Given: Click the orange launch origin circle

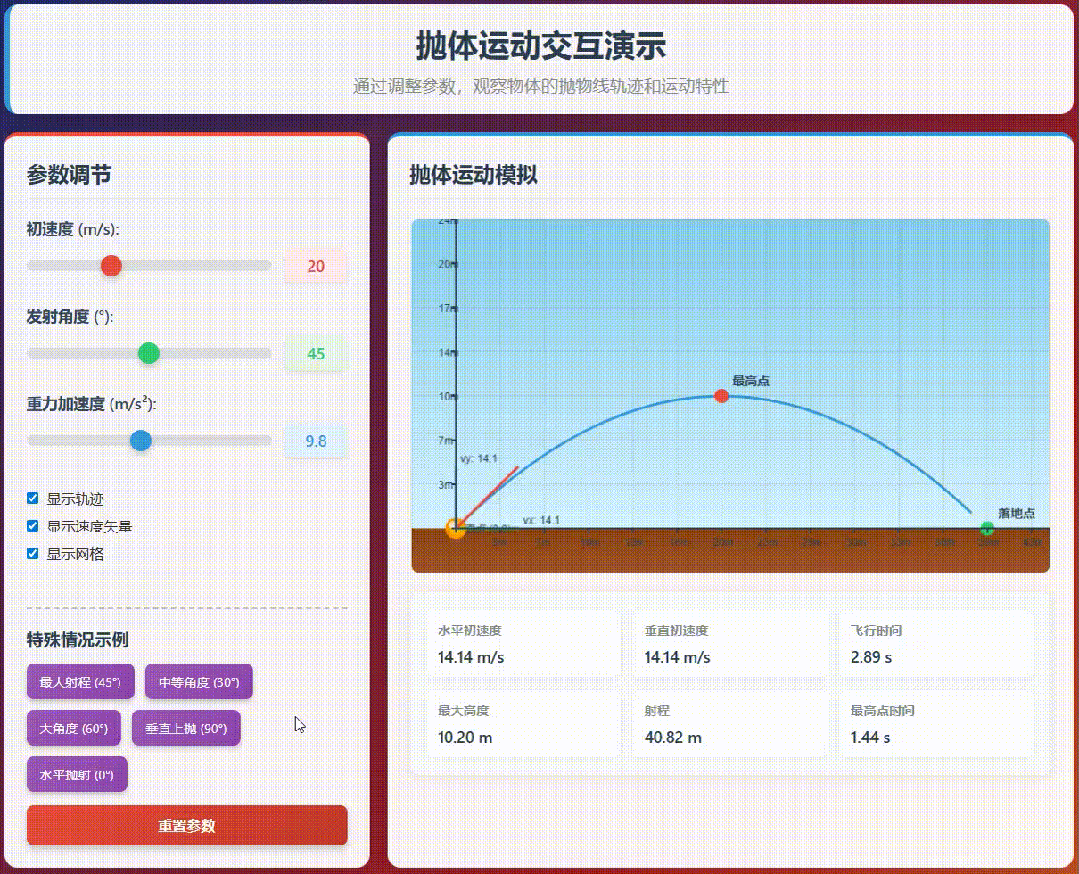Looking at the screenshot, I should [x=456, y=528].
